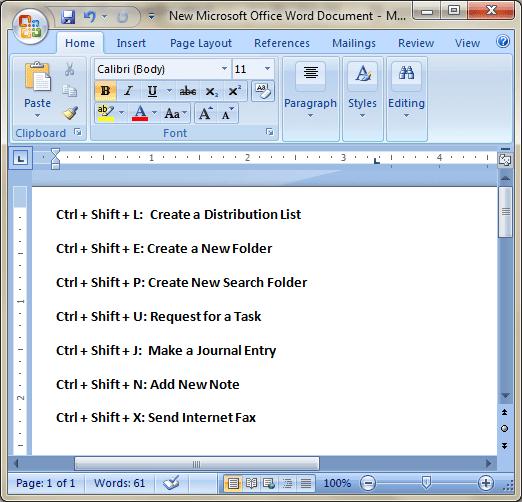Screen dimensions: 522x502
Task: Cut selection with the scissors icon
Action: point(69,69)
